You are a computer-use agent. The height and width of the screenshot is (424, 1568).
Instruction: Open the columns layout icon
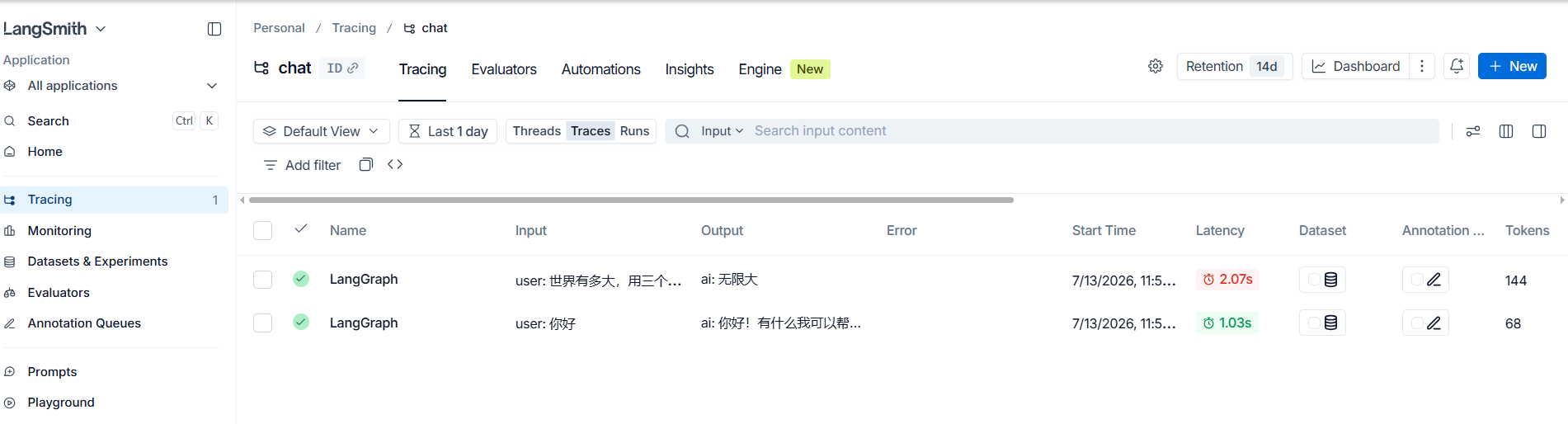click(1506, 131)
